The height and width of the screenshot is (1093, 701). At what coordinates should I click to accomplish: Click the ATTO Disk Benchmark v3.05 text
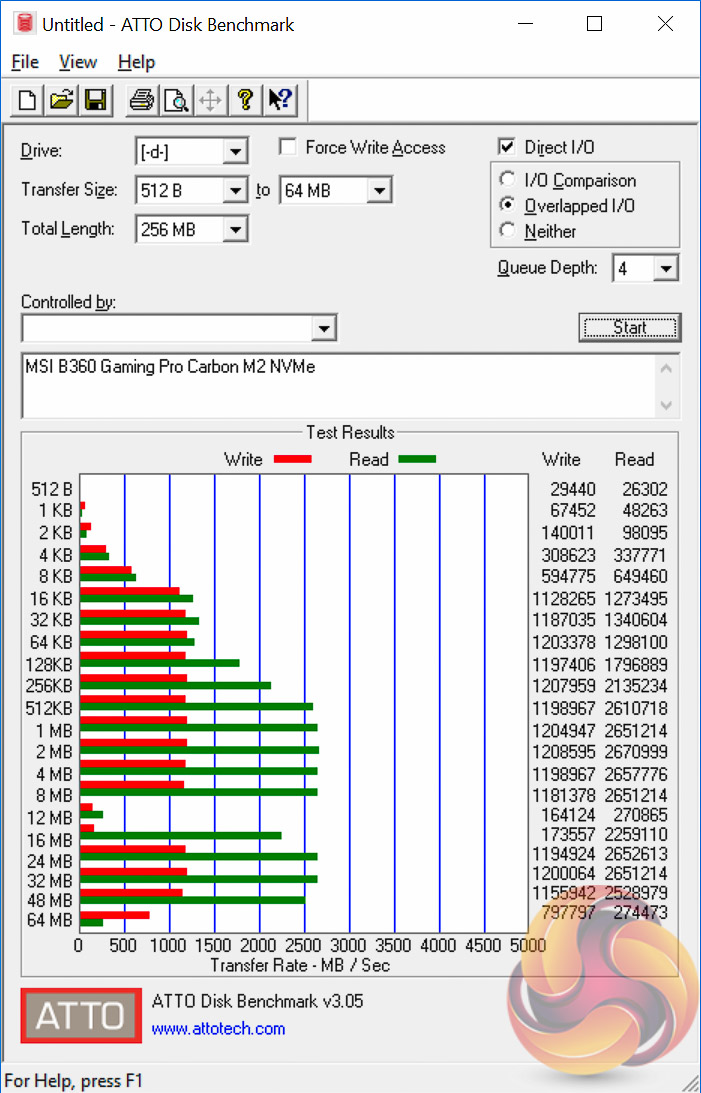pos(257,1002)
